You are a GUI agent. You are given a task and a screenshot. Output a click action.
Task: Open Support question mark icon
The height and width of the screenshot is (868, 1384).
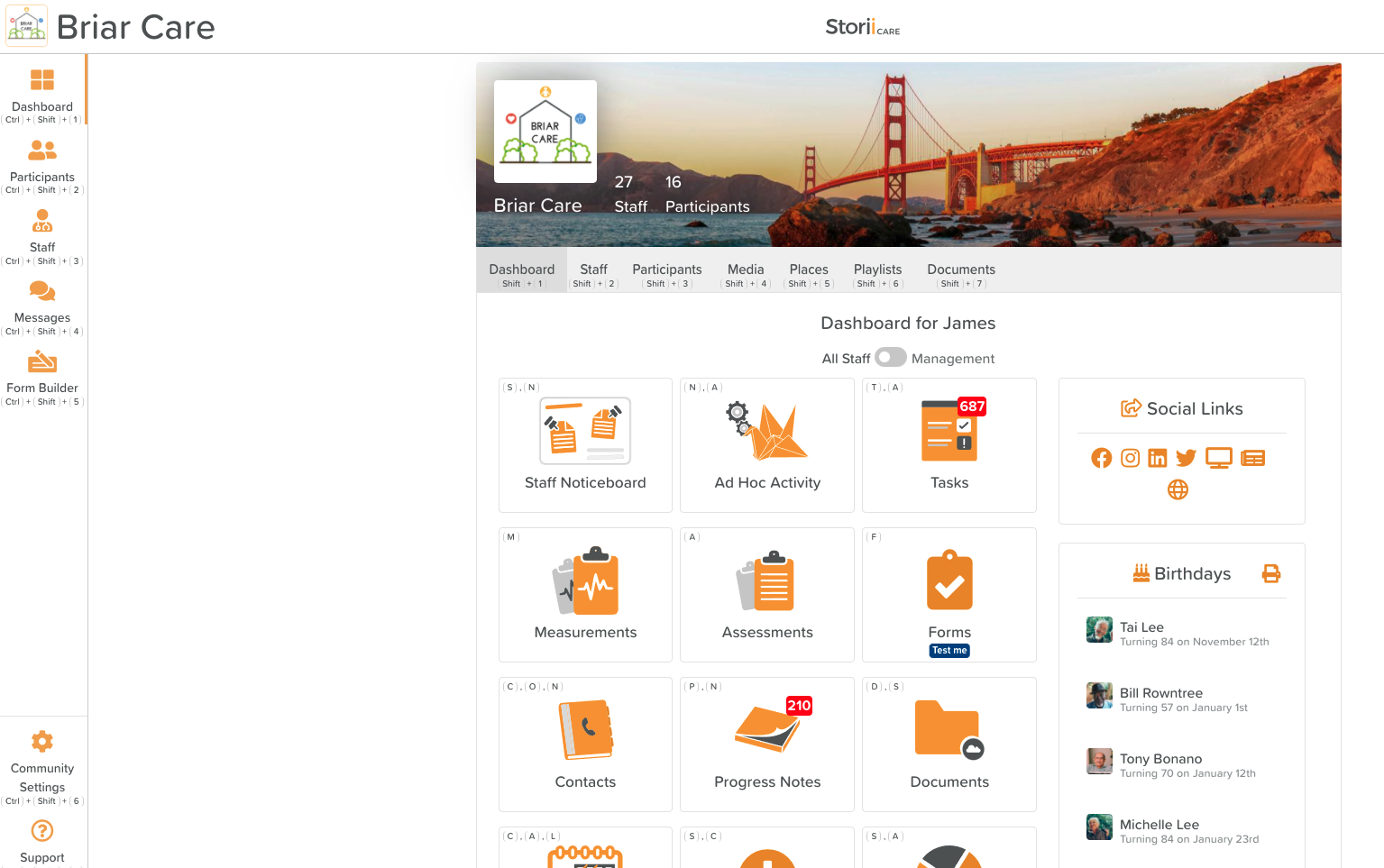coord(42,830)
